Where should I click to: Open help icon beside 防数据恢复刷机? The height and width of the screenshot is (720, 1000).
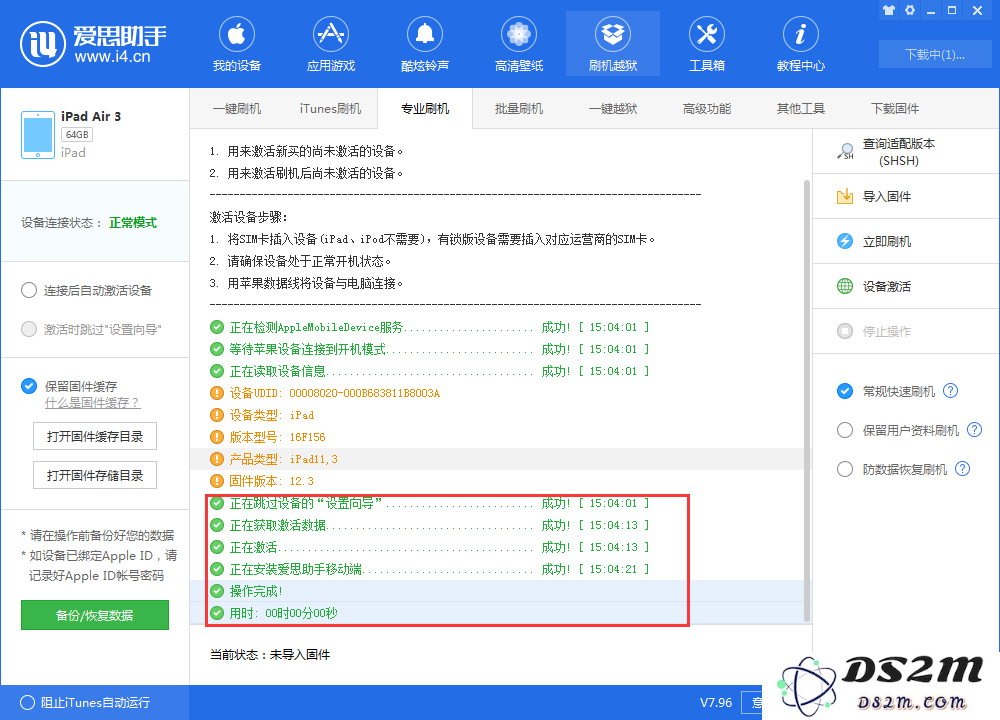pyautogui.click(x=962, y=469)
